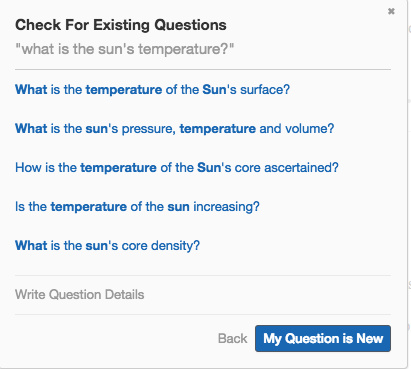Click the word 'density?' in the last question
Image resolution: width=411 pixels, height=369 pixels.
tap(175, 246)
